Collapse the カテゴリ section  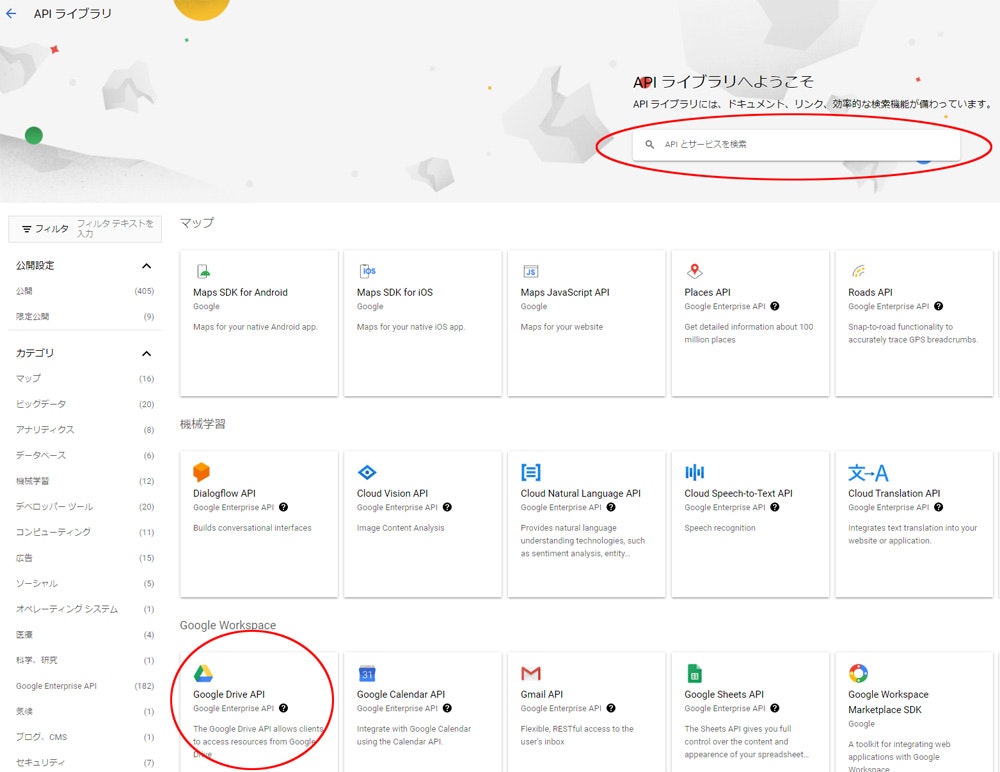click(x=147, y=353)
